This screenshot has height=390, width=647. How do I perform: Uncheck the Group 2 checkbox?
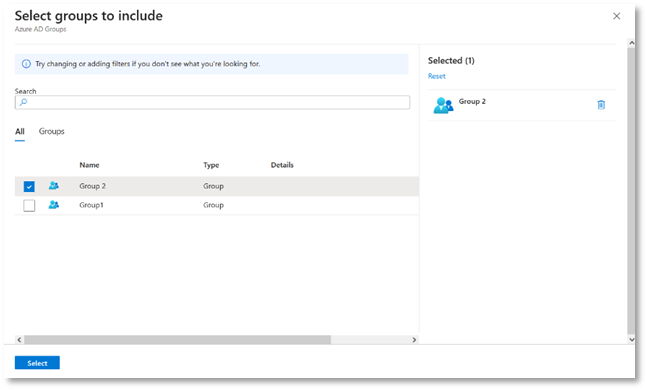coord(29,187)
